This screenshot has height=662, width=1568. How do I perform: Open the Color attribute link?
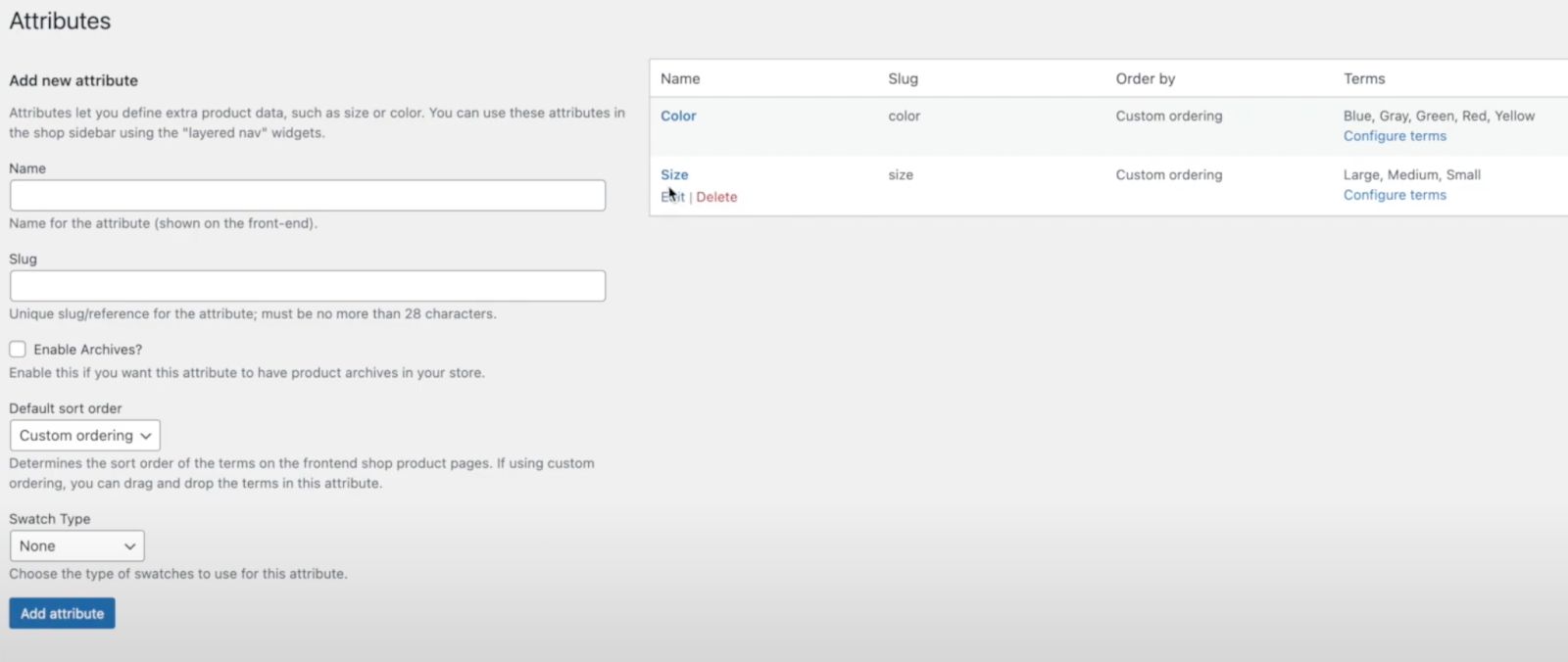[678, 116]
